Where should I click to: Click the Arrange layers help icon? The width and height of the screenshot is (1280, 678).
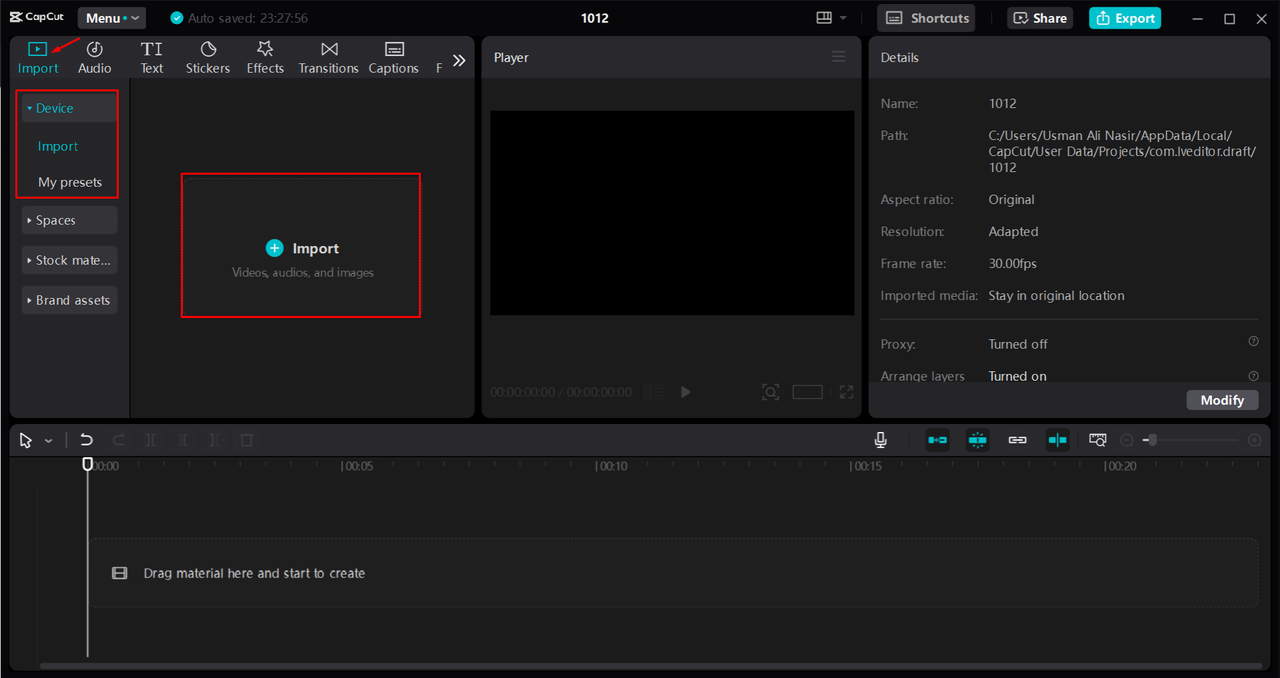tap(1253, 376)
